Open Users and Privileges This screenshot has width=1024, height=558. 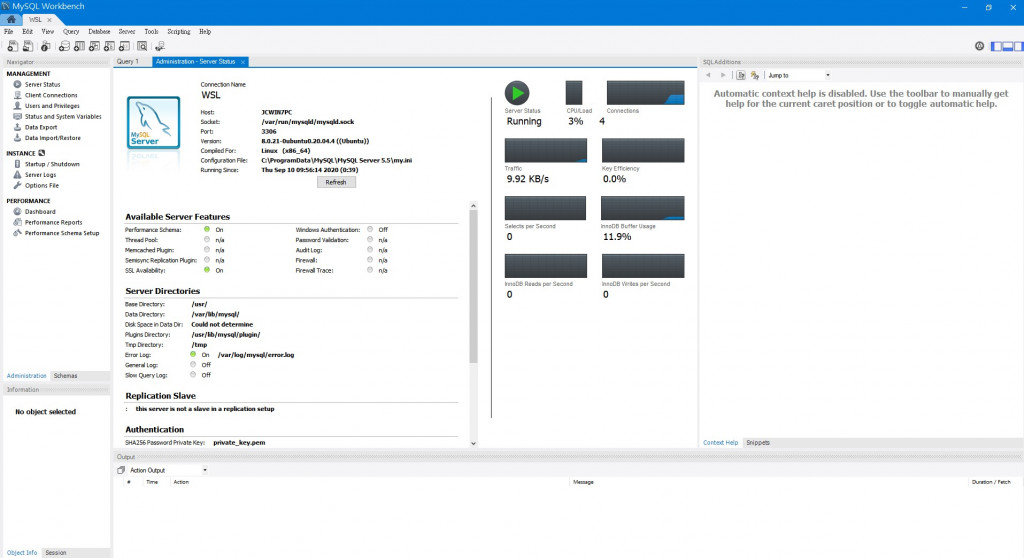[x=52, y=106]
